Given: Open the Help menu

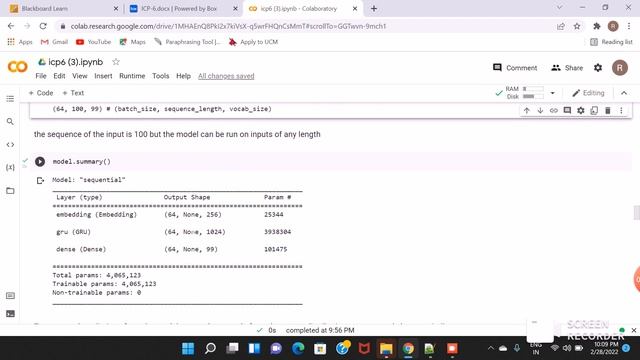Looking at the screenshot, I should 183,76.
